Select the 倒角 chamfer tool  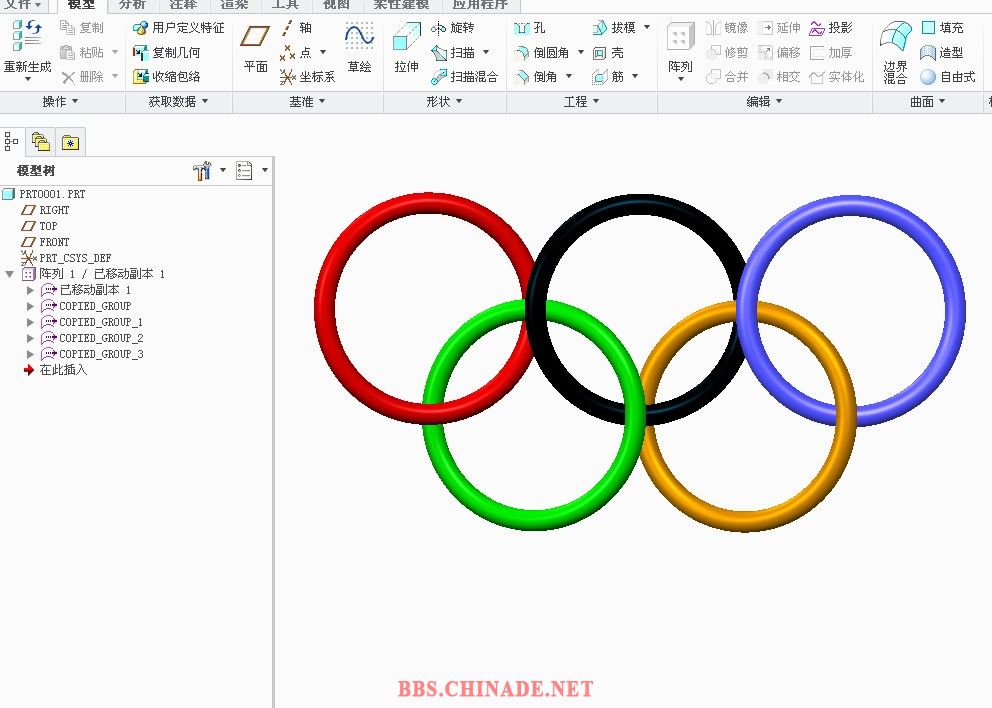click(x=536, y=77)
